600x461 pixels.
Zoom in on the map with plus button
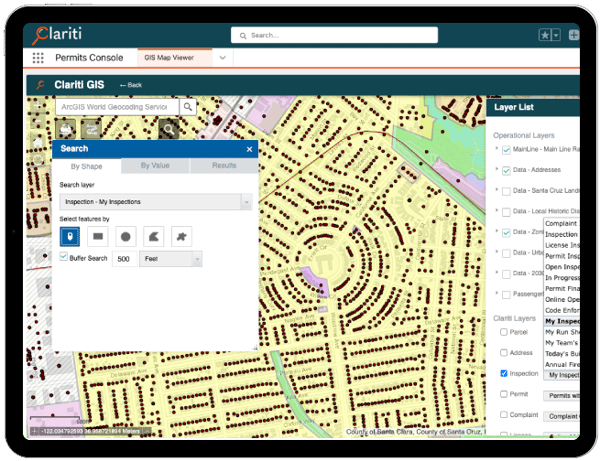(38, 106)
